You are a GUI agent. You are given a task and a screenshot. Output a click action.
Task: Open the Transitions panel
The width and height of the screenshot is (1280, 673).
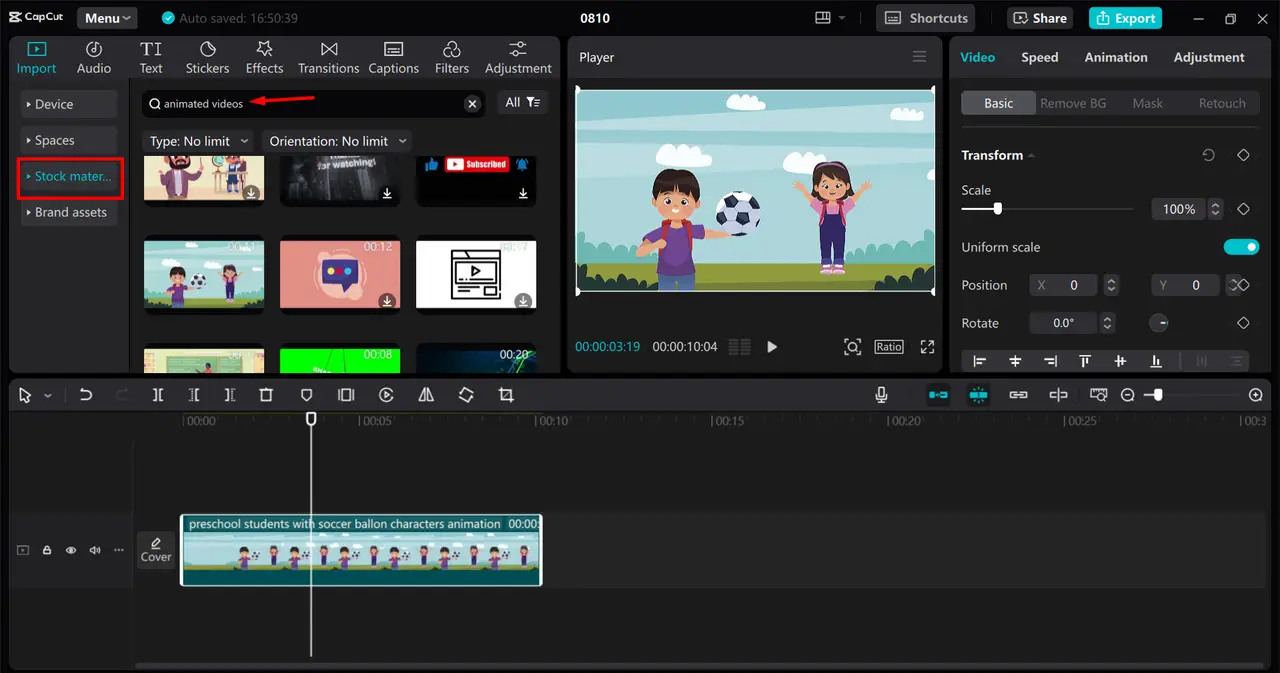tap(328, 55)
